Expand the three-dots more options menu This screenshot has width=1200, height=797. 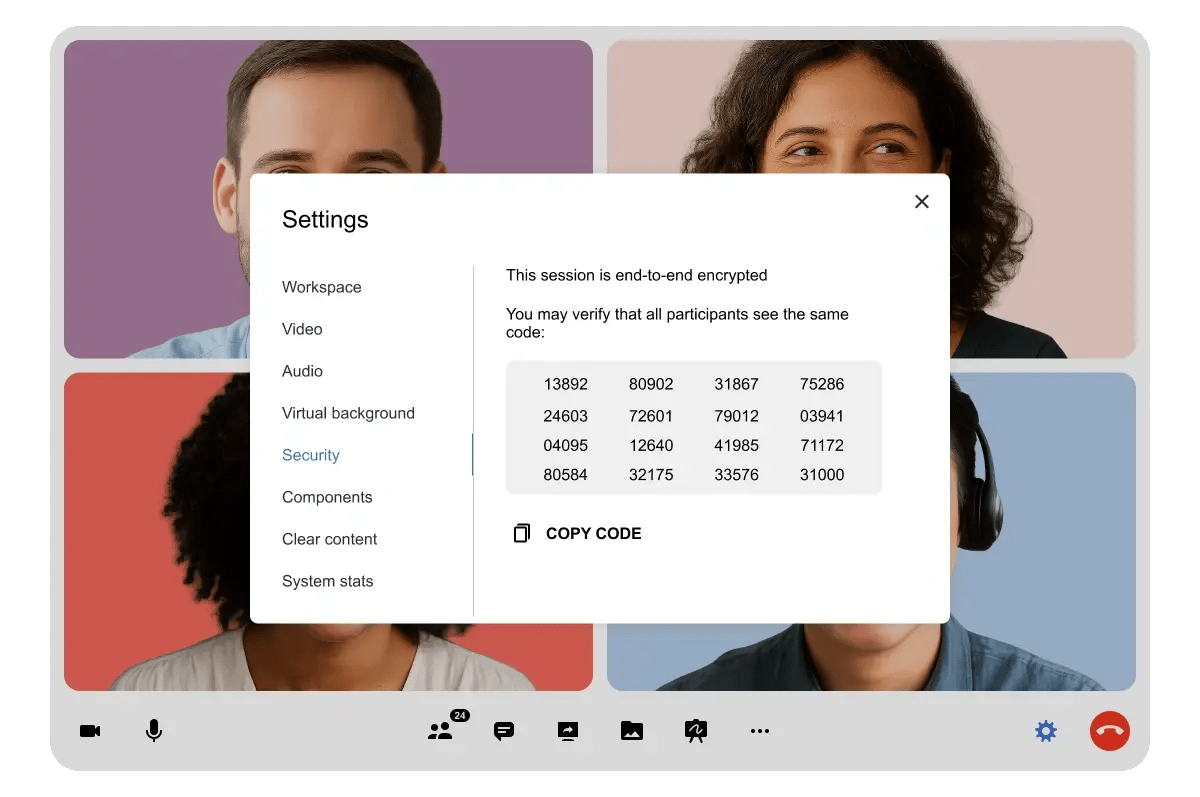(x=760, y=731)
